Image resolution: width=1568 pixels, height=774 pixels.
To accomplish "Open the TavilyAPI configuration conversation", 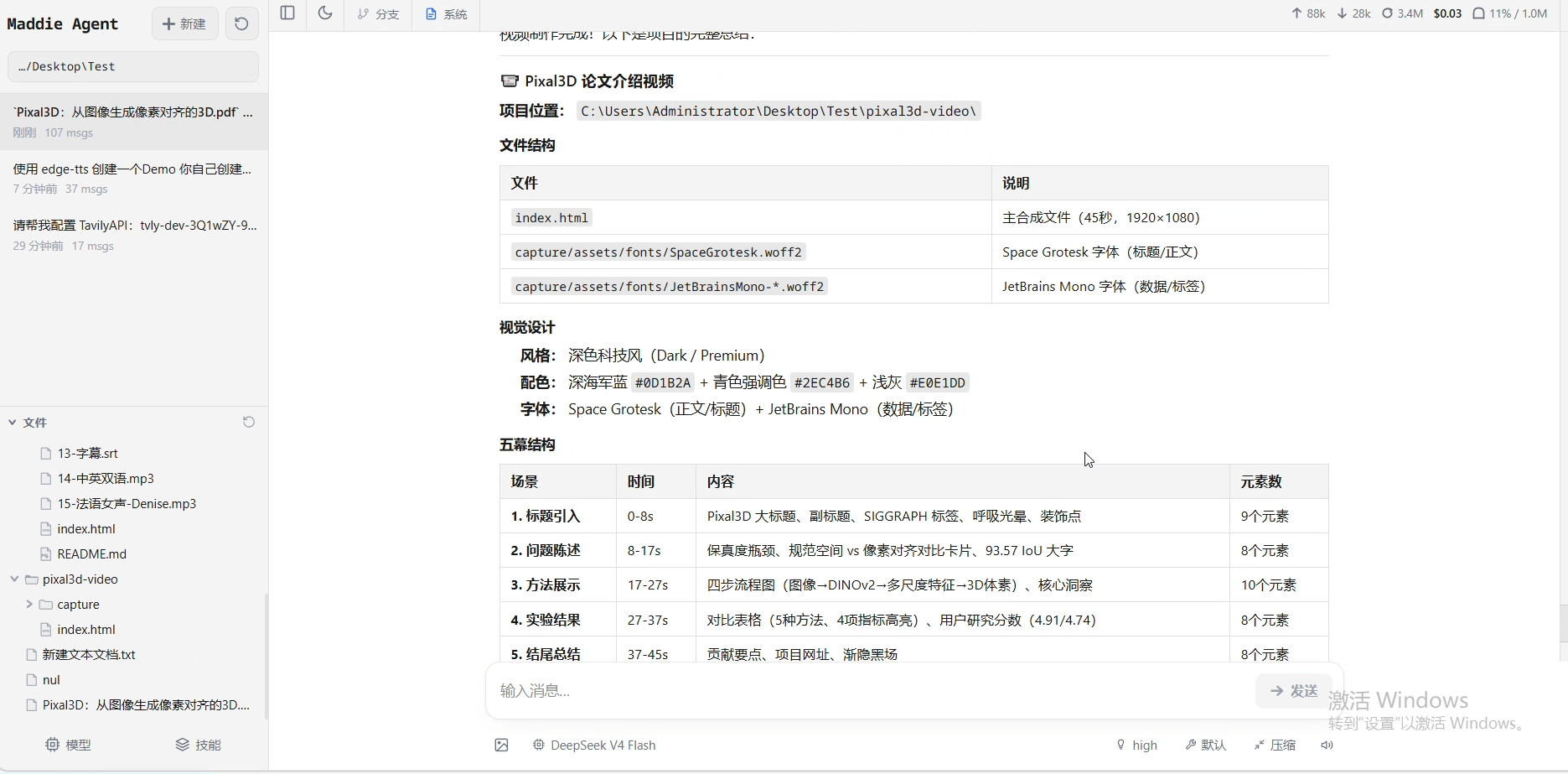I will [134, 235].
